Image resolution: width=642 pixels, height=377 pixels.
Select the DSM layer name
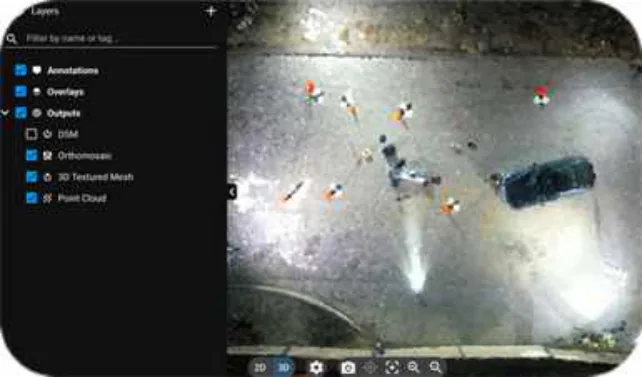click(x=68, y=135)
